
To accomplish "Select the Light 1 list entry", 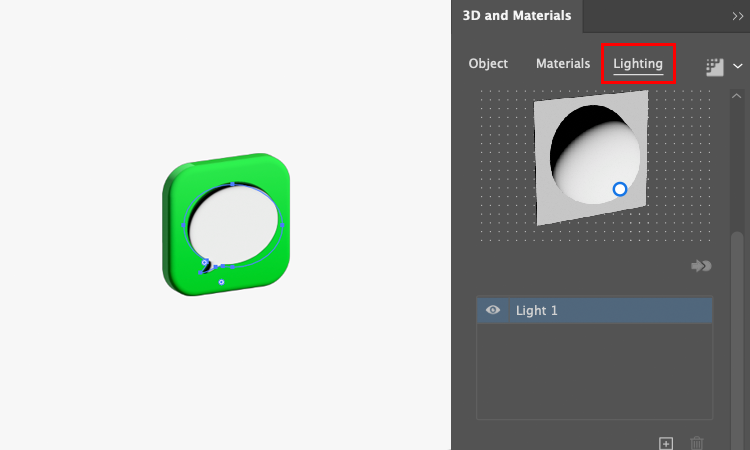I will point(595,310).
